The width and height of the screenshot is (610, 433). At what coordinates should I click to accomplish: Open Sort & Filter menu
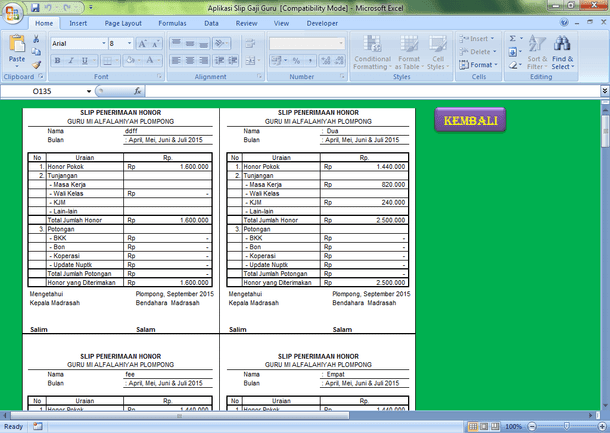point(537,52)
